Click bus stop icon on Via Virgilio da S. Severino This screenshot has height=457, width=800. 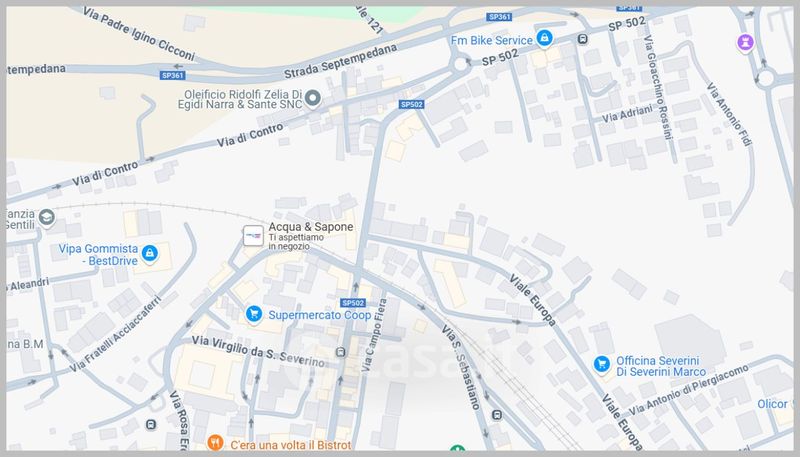point(341,352)
